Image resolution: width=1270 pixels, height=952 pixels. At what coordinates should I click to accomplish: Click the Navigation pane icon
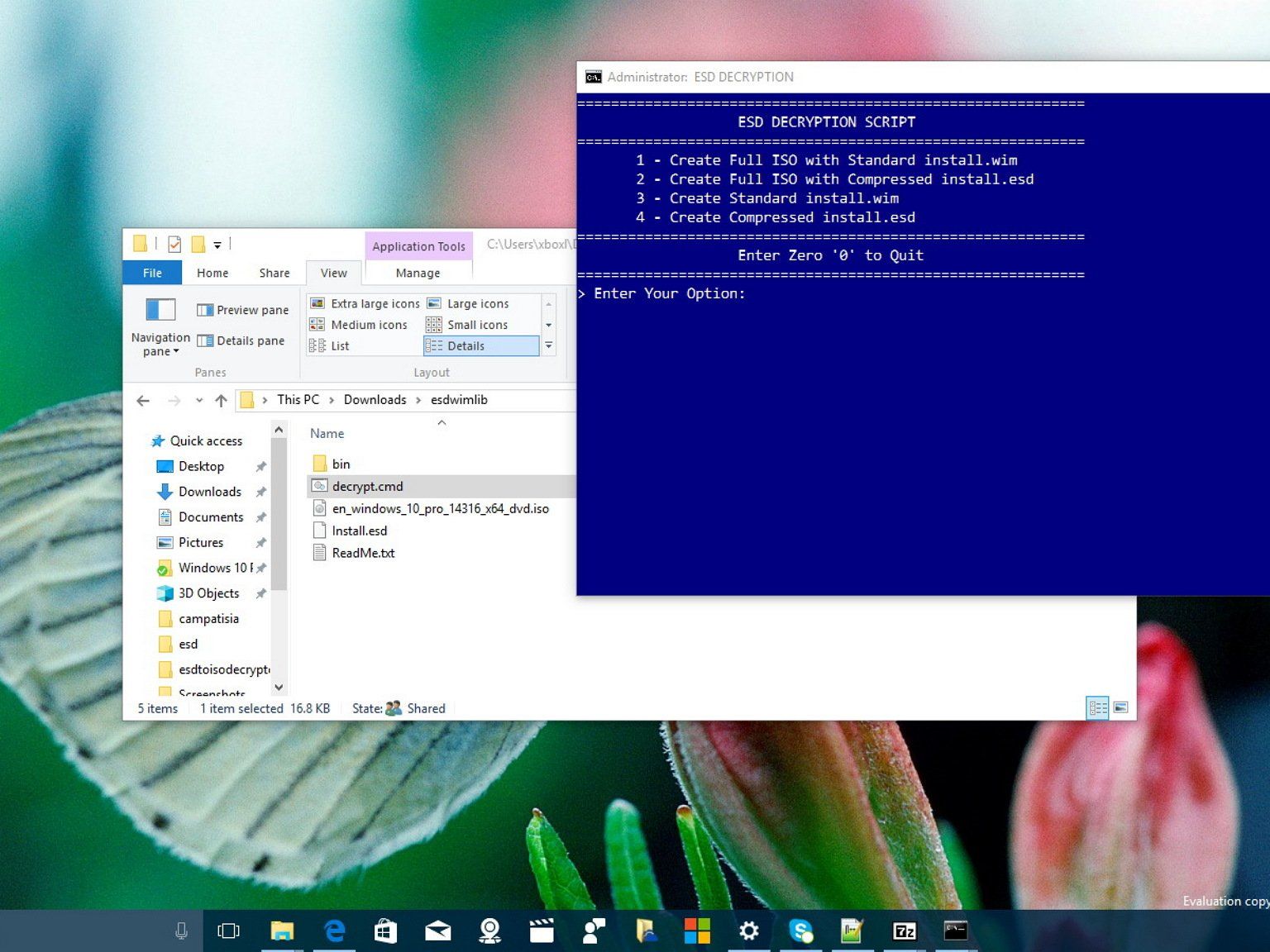(x=160, y=310)
